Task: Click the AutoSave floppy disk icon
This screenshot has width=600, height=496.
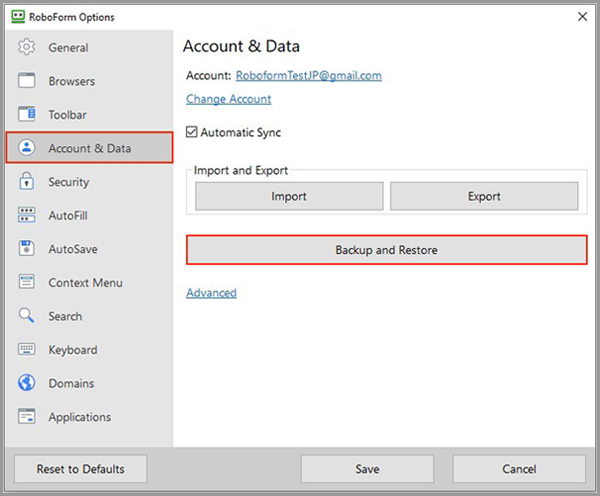Action: 26,248
